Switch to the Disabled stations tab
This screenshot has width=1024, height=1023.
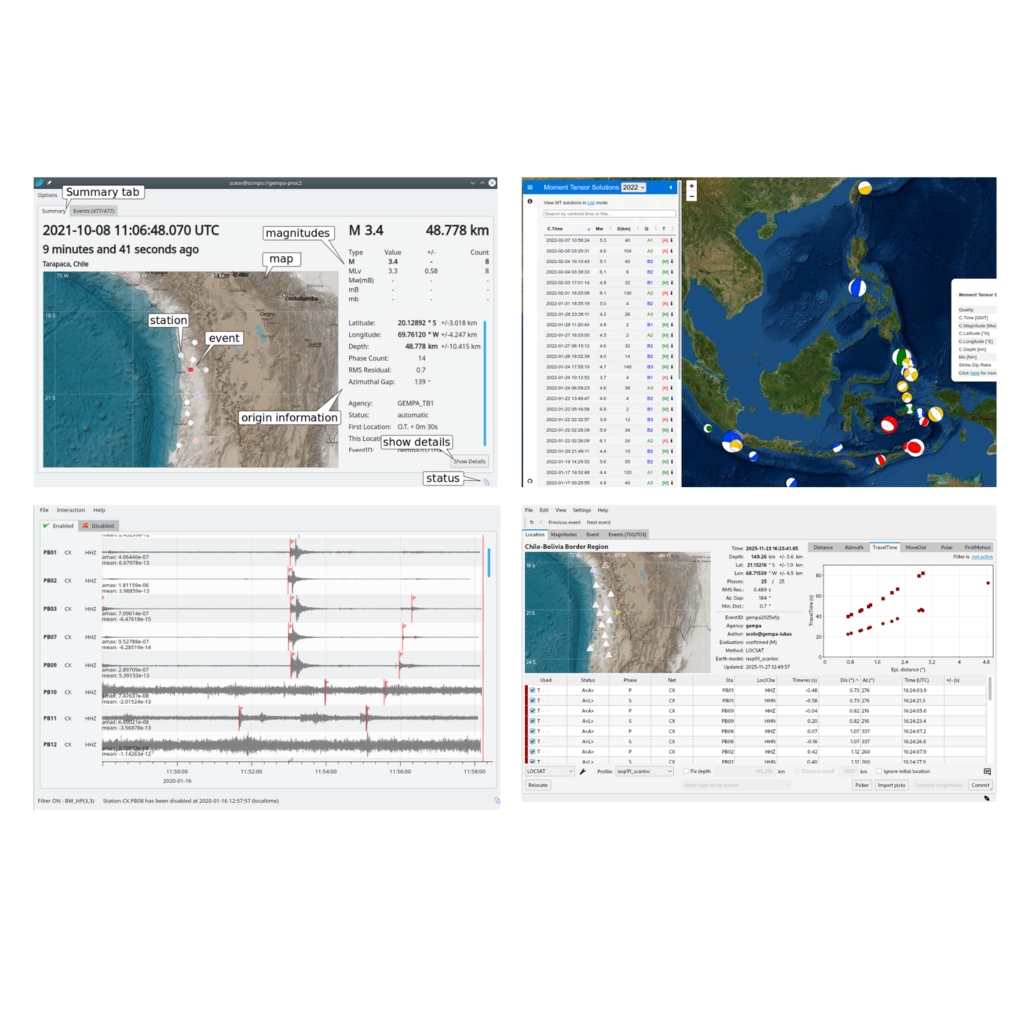tap(99, 525)
